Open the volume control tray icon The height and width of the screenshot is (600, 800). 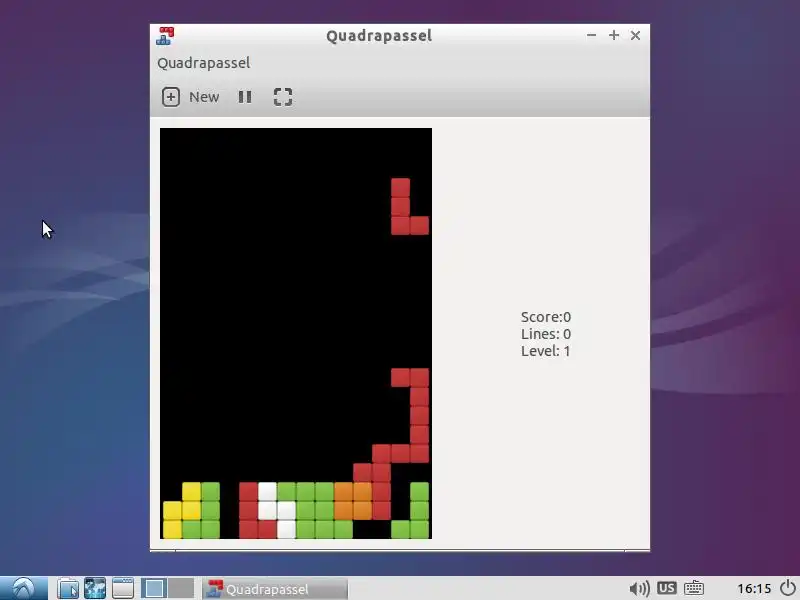point(639,589)
